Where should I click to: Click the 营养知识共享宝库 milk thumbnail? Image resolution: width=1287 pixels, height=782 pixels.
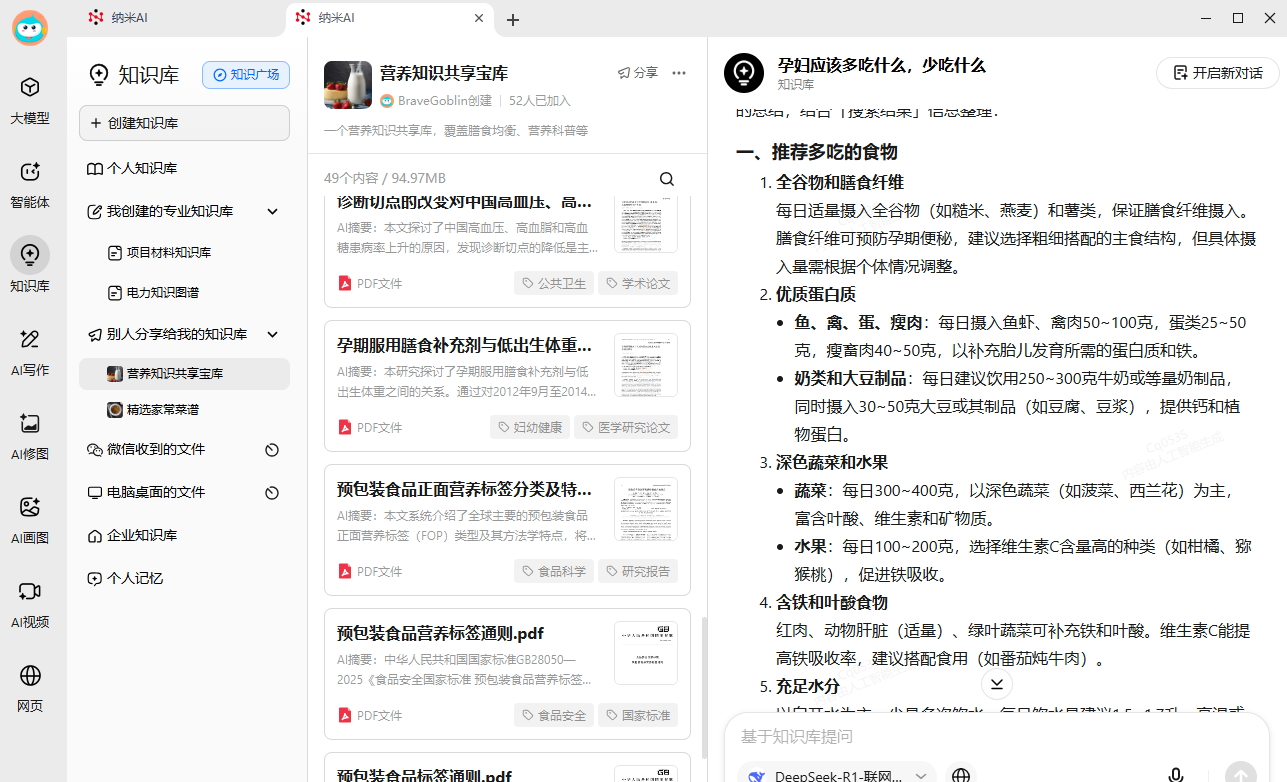[348, 85]
